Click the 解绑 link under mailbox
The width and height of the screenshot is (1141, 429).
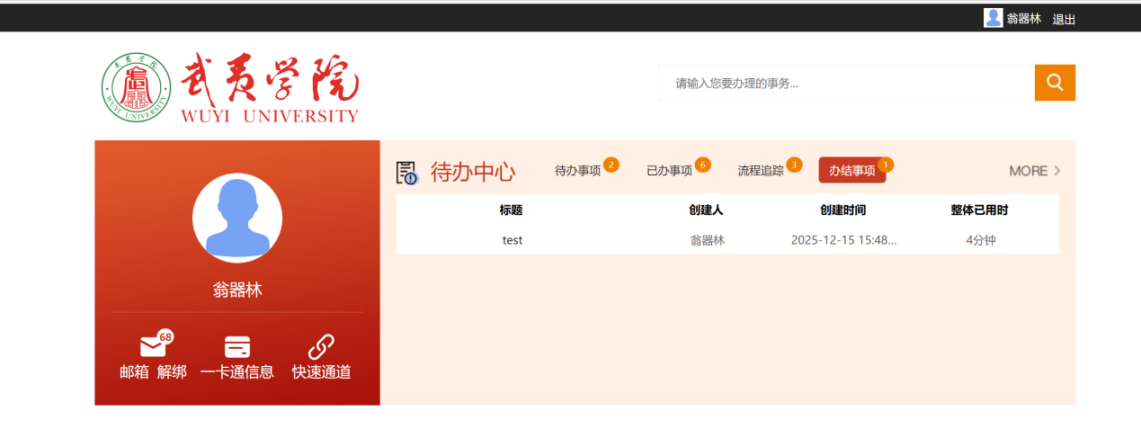tap(172, 372)
